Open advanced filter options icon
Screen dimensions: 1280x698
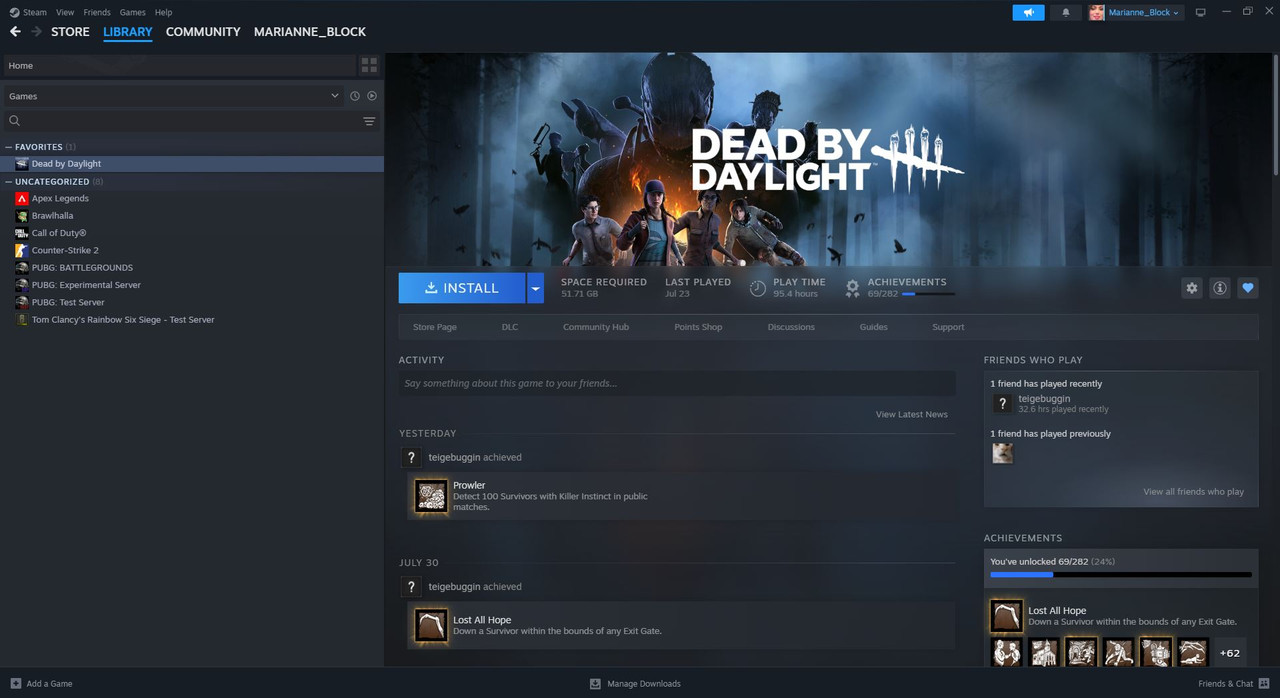click(369, 121)
